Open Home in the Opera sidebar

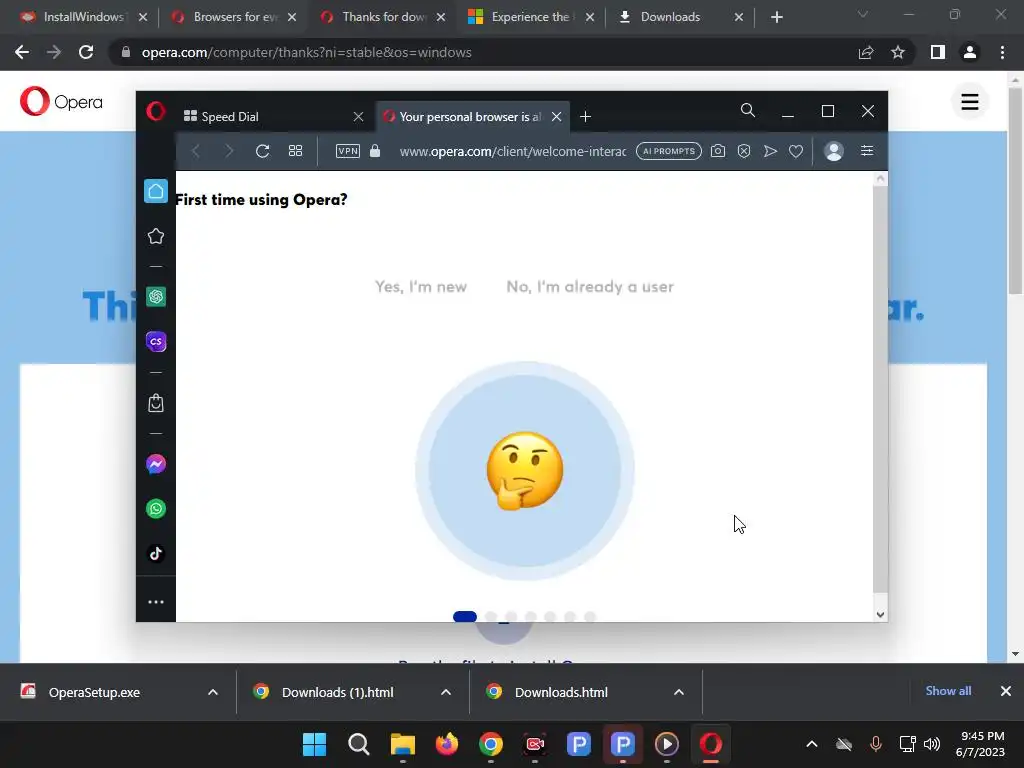(155, 191)
